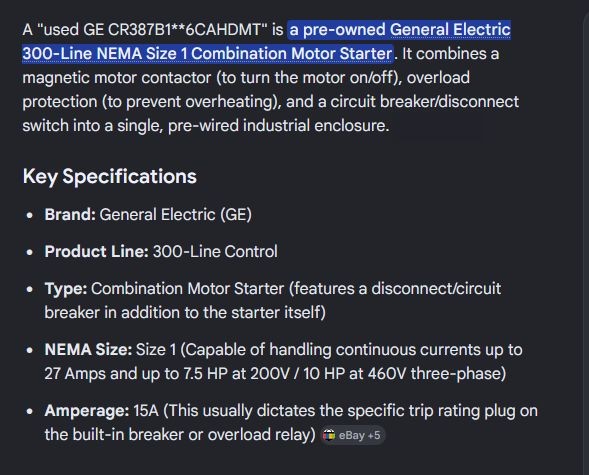This screenshot has width=589, height=475.
Task: Click the 'switch into a single, pre-wired industrial enclosure' line
Action: [x=206, y=125]
